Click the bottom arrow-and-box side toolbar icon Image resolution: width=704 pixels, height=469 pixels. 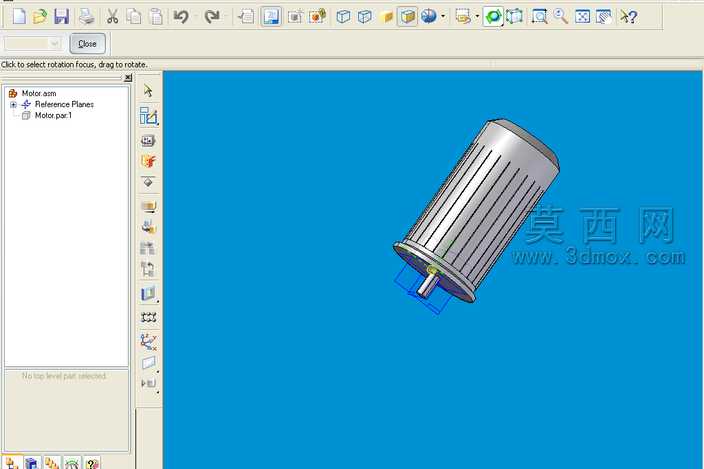tap(148, 384)
